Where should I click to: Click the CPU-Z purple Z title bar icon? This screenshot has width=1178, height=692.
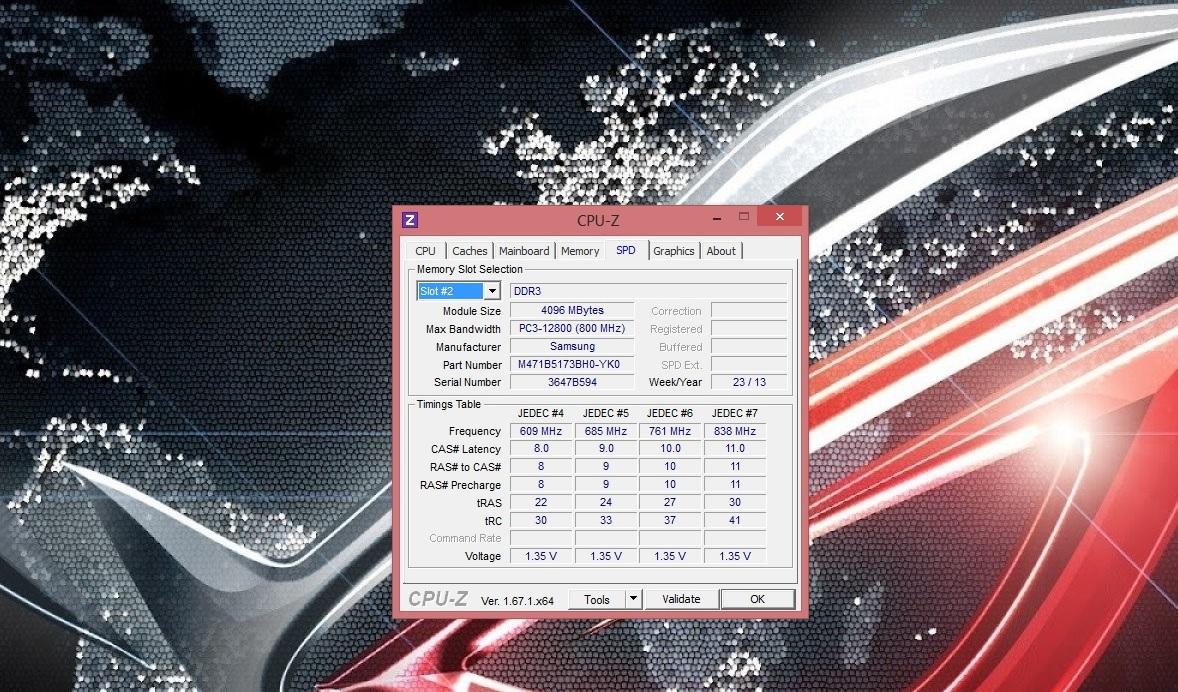pos(409,219)
